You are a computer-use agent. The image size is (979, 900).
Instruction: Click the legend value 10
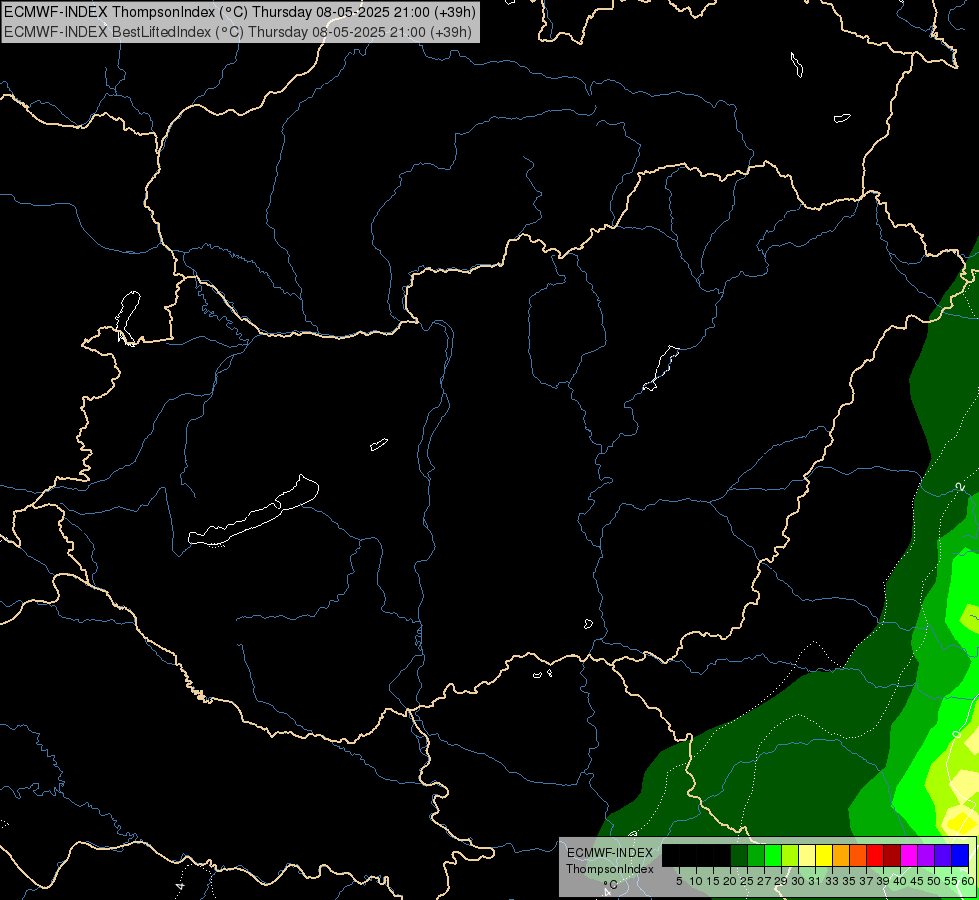point(696,881)
